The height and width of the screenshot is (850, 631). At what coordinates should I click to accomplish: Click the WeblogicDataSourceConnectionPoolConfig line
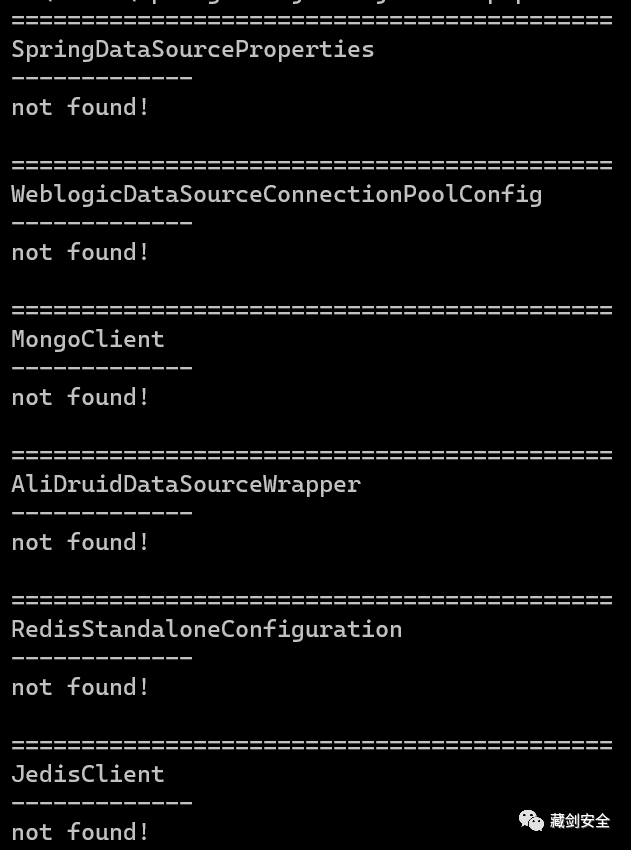pos(276,194)
